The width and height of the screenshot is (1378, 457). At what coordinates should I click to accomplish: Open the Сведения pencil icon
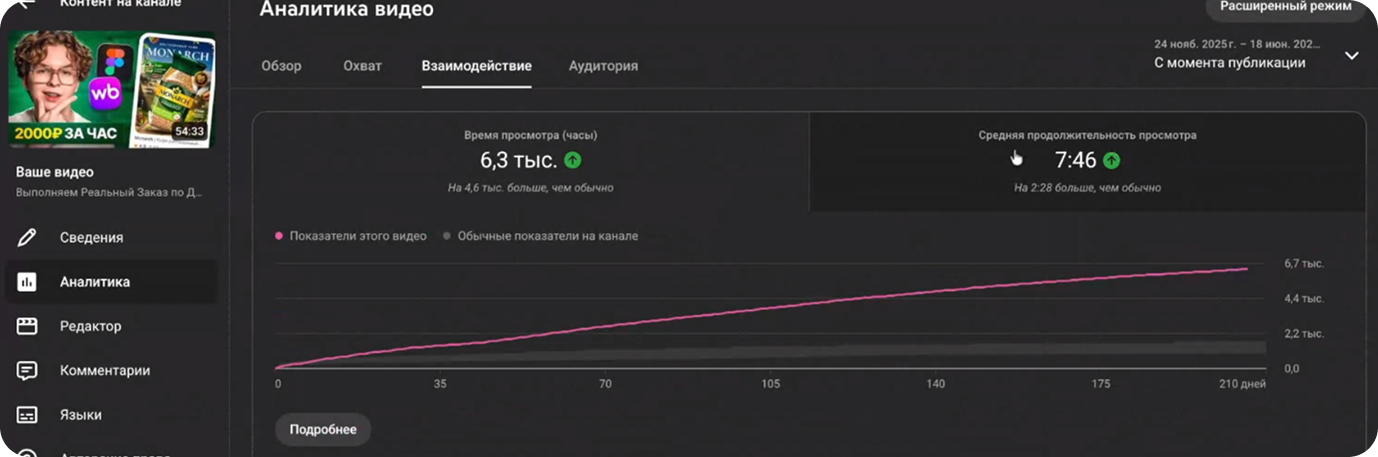27,237
